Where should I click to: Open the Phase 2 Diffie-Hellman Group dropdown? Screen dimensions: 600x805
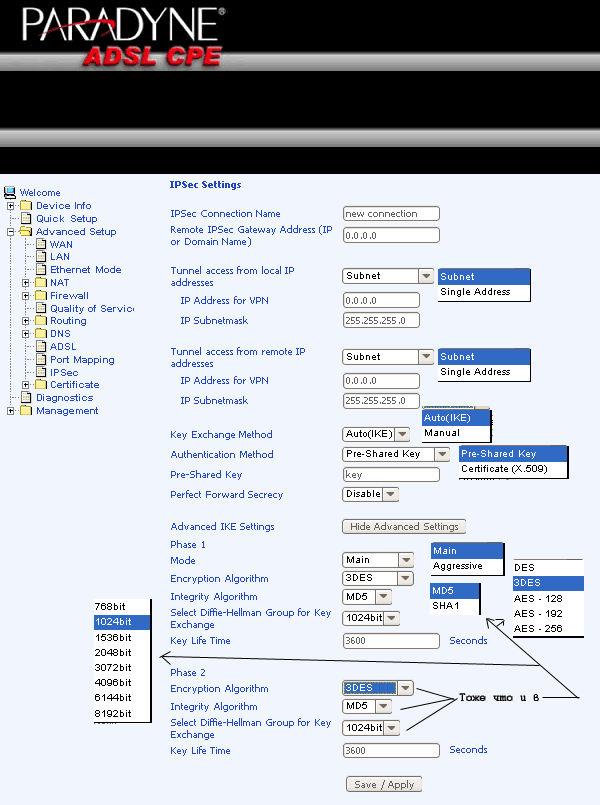tap(371, 728)
